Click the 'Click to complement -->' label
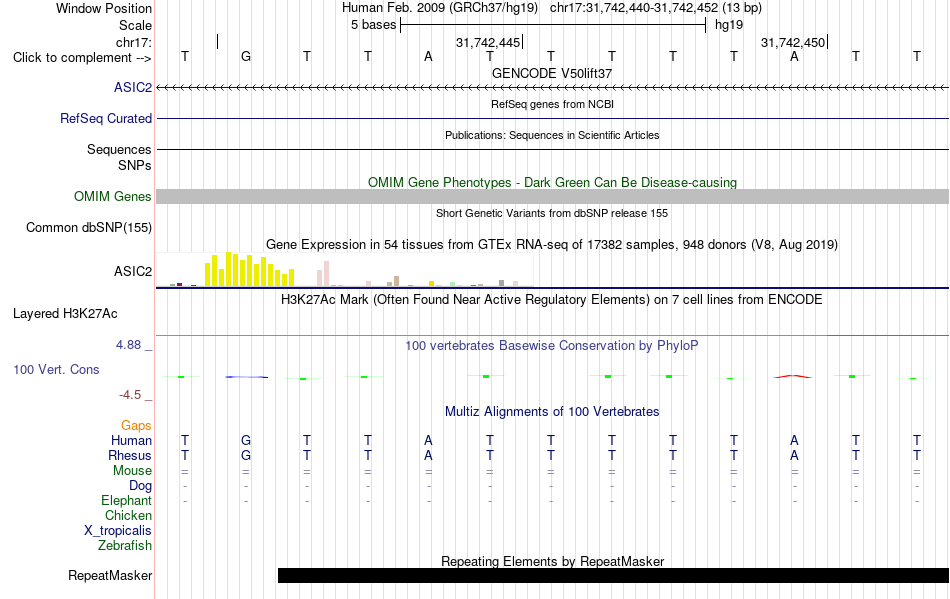 click(x=82, y=58)
